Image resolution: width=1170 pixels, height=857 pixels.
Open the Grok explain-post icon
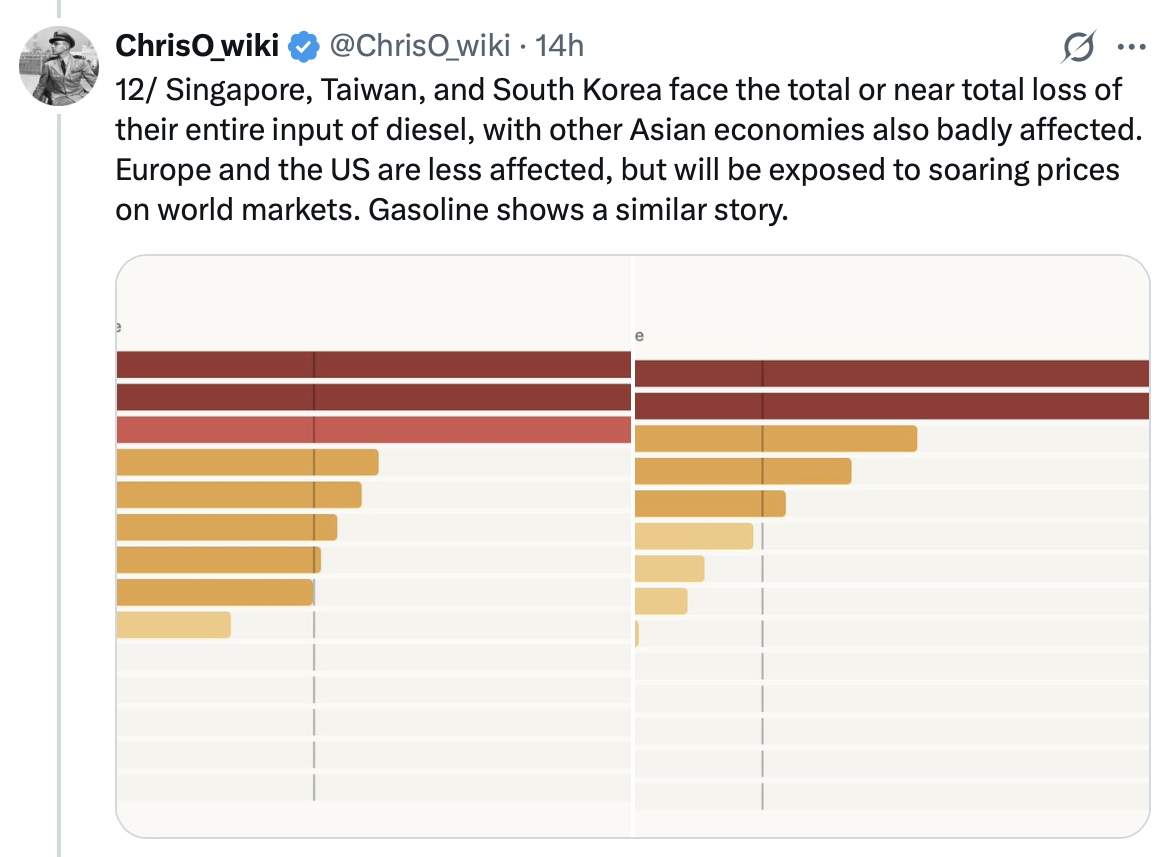point(1080,46)
